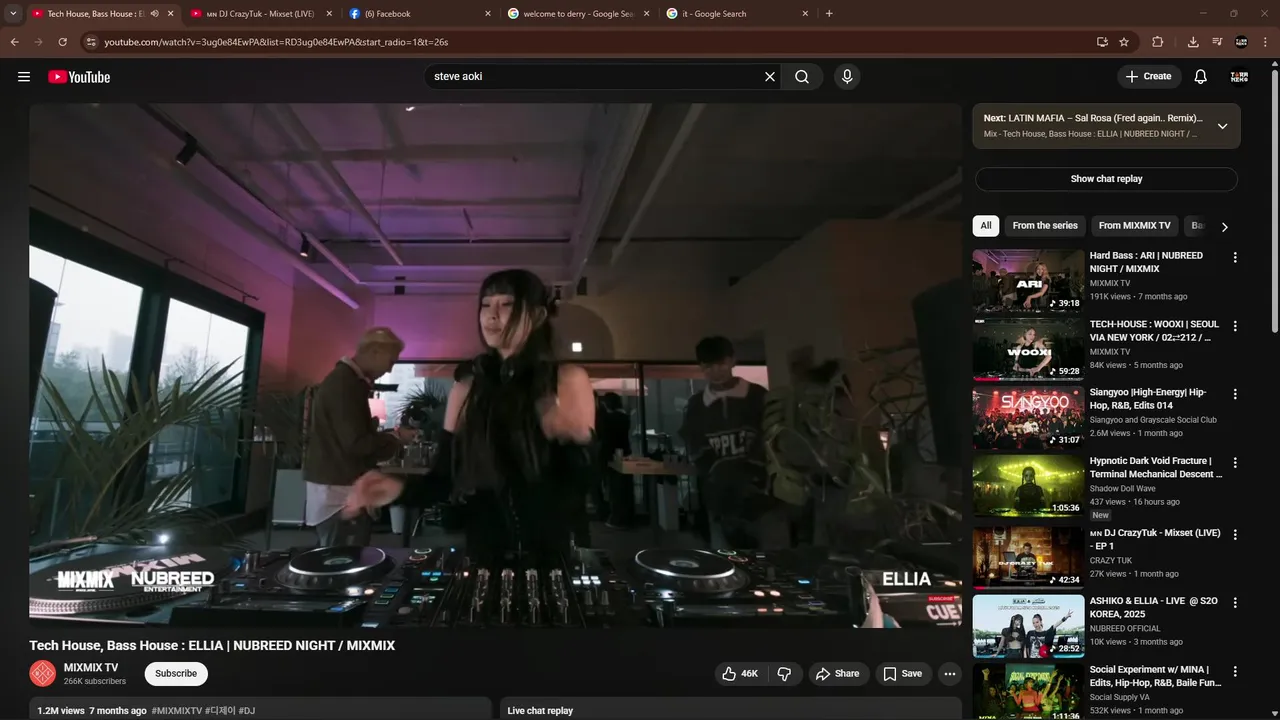This screenshot has height=720, width=1280.
Task: Go back in the browser
Action: (x=14, y=42)
